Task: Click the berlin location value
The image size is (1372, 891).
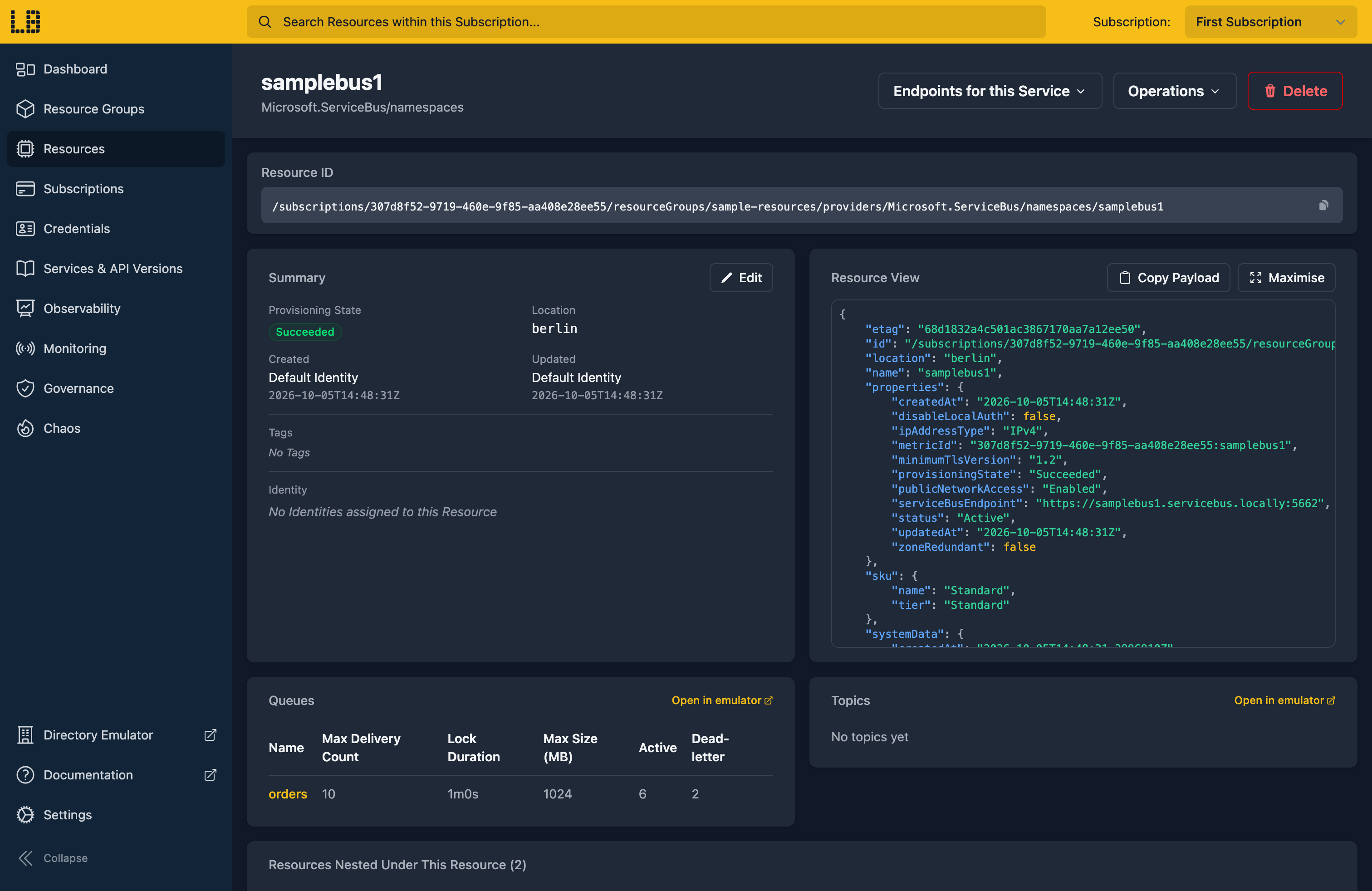Action: tap(554, 328)
